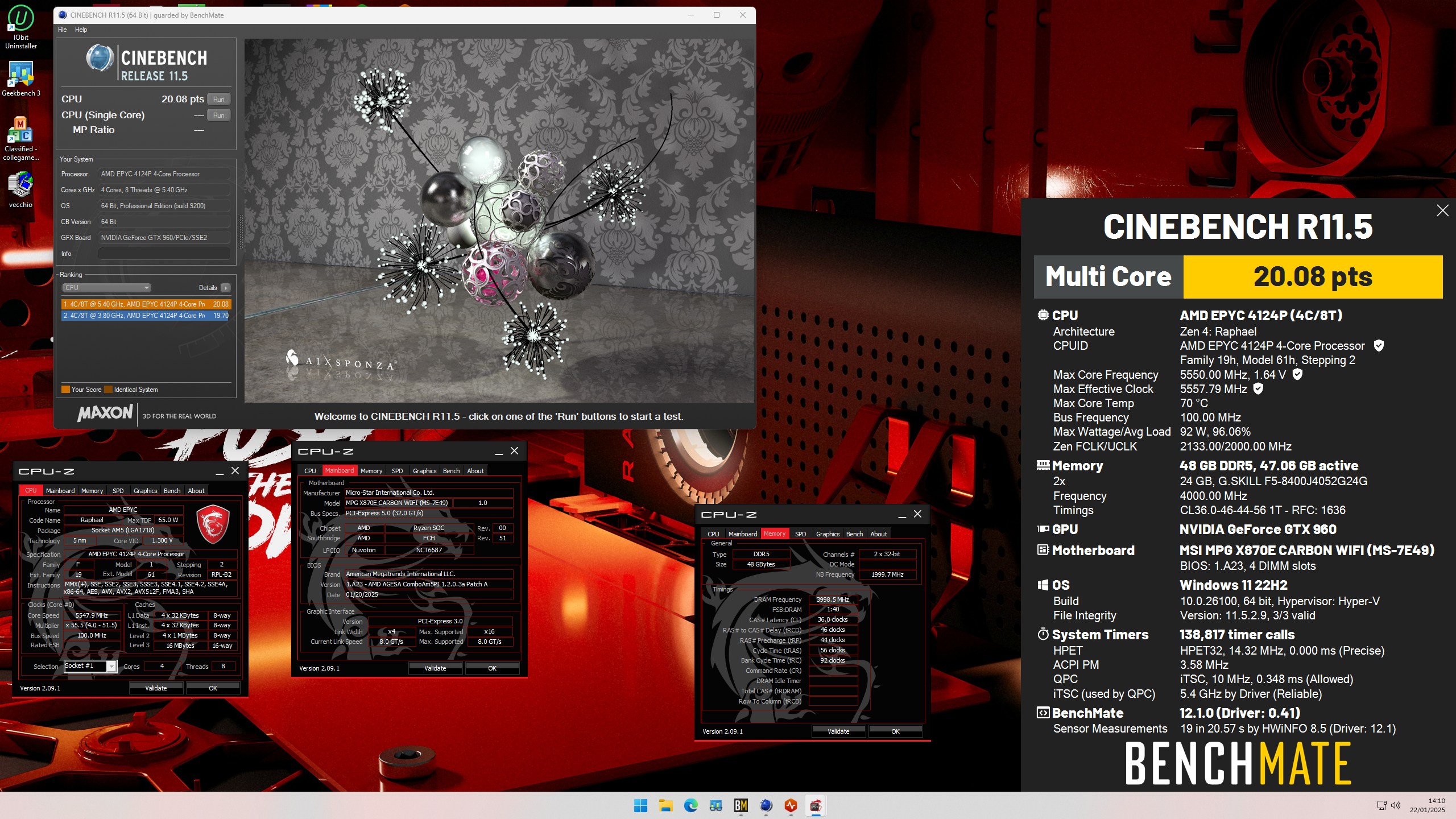Open the Help menu in Cinebench
Image resolution: width=1456 pixels, height=819 pixels.
[x=81, y=30]
